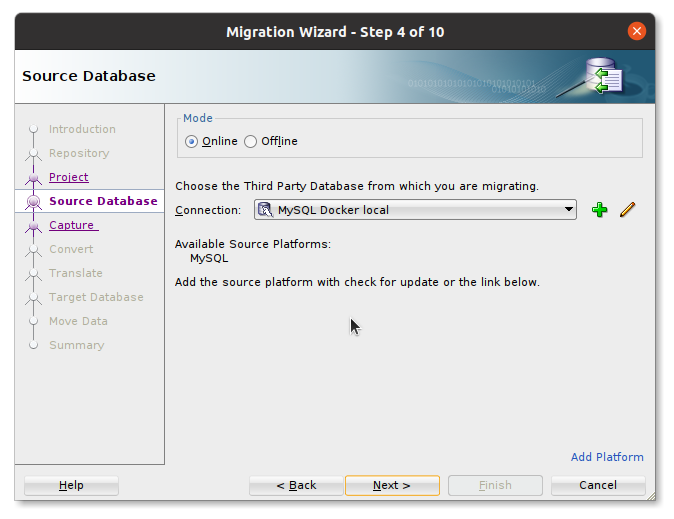The width and height of the screenshot is (674, 519).
Task: Select the Source Database step in sidebar
Action: click(103, 201)
